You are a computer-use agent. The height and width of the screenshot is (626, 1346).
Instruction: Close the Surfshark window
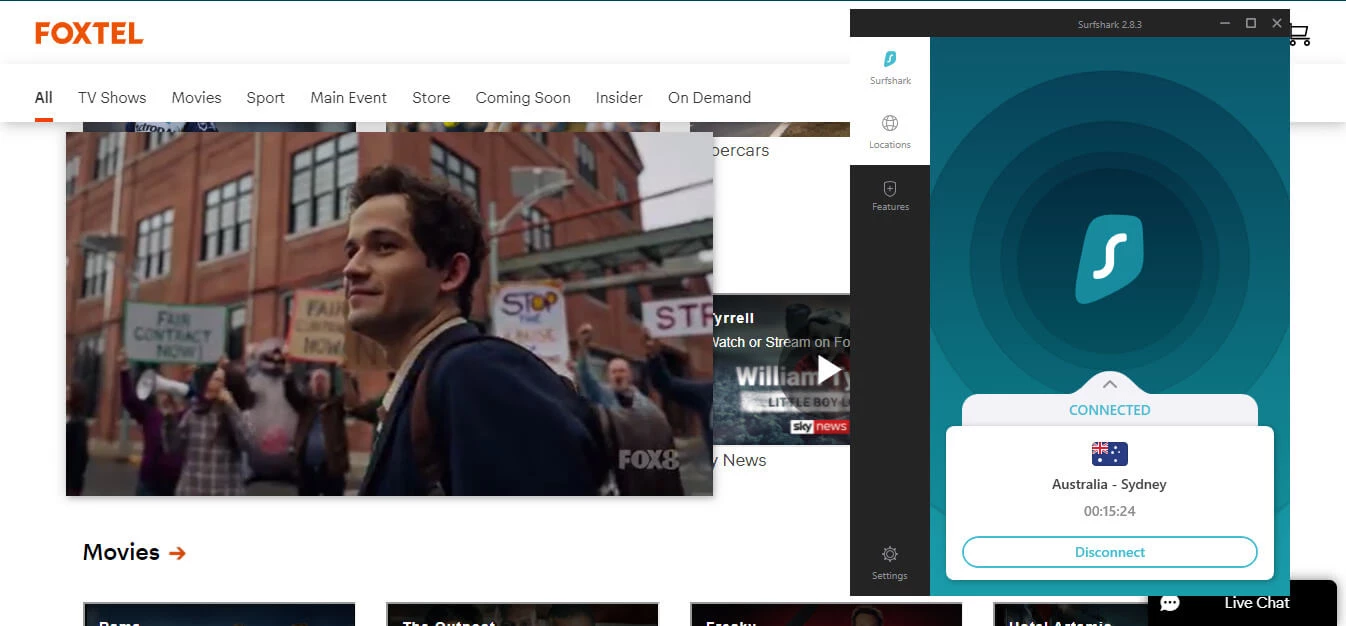point(1277,23)
